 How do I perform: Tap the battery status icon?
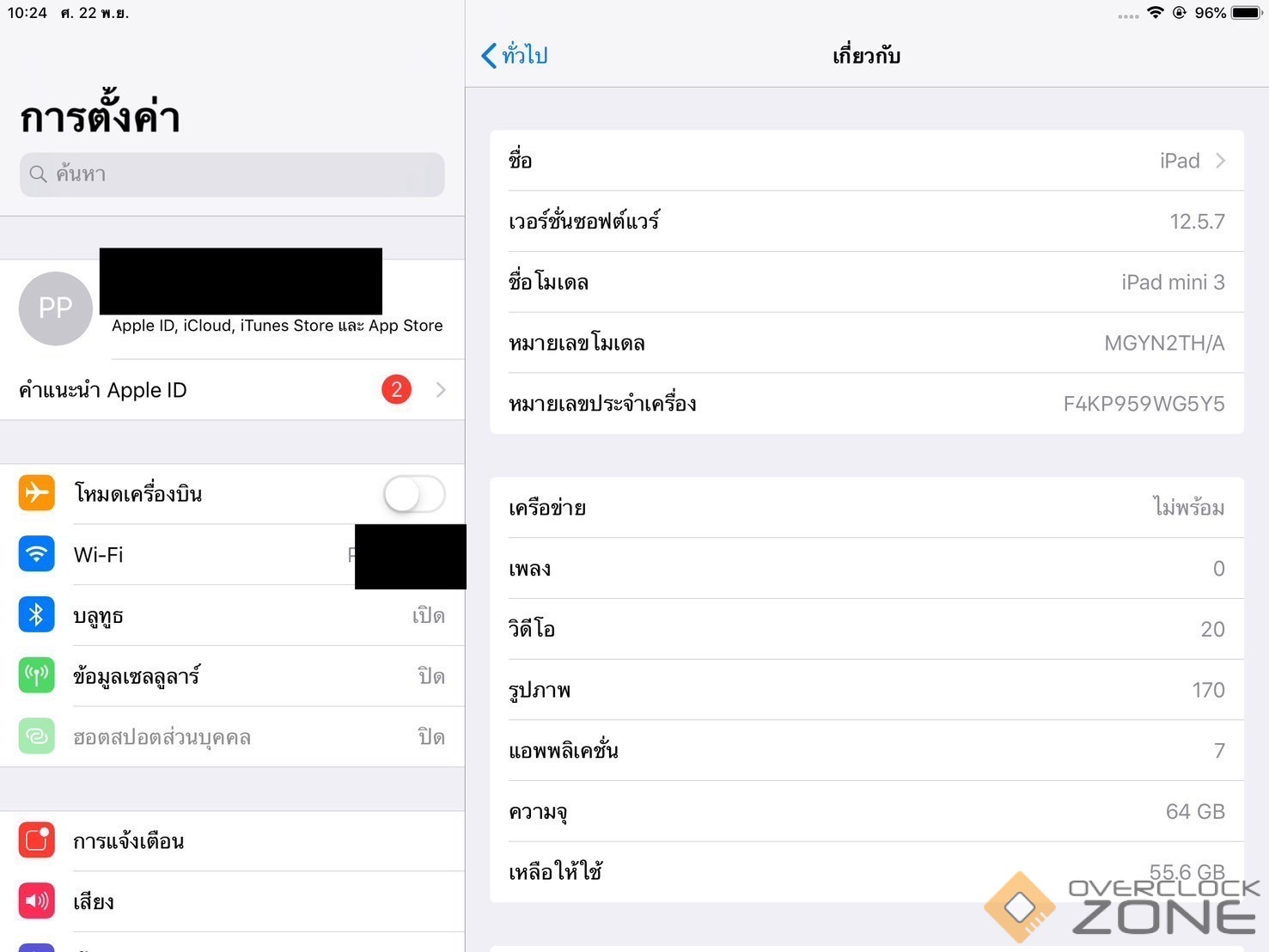tap(1247, 13)
